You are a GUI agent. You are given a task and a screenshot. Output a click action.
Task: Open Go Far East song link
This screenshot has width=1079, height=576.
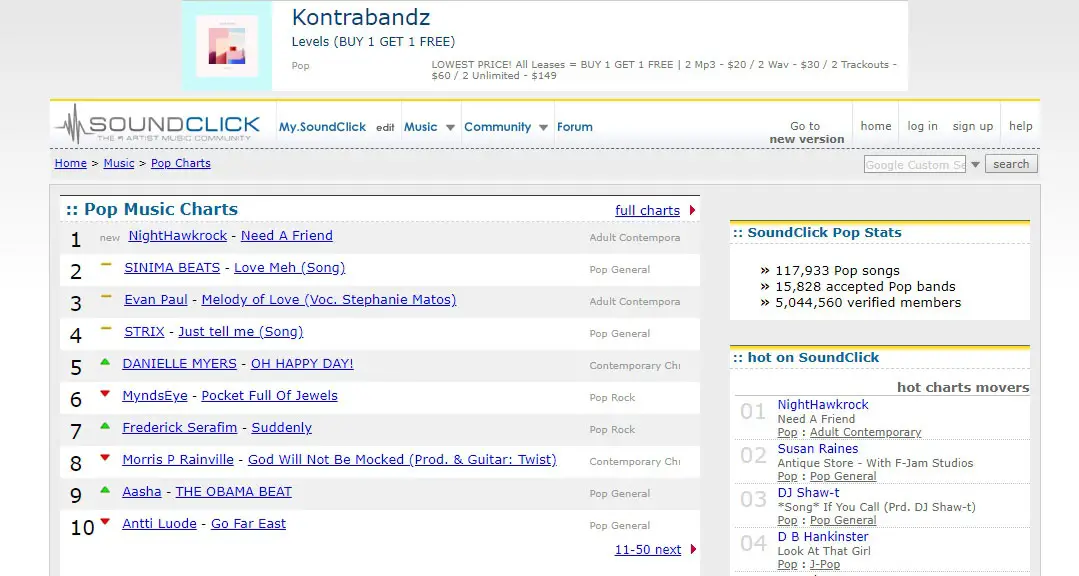(x=248, y=524)
